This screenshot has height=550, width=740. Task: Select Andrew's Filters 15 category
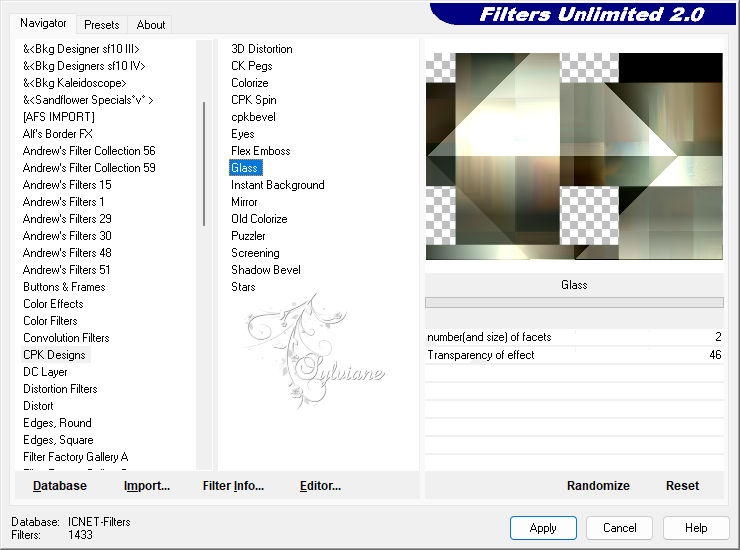[x=67, y=185]
